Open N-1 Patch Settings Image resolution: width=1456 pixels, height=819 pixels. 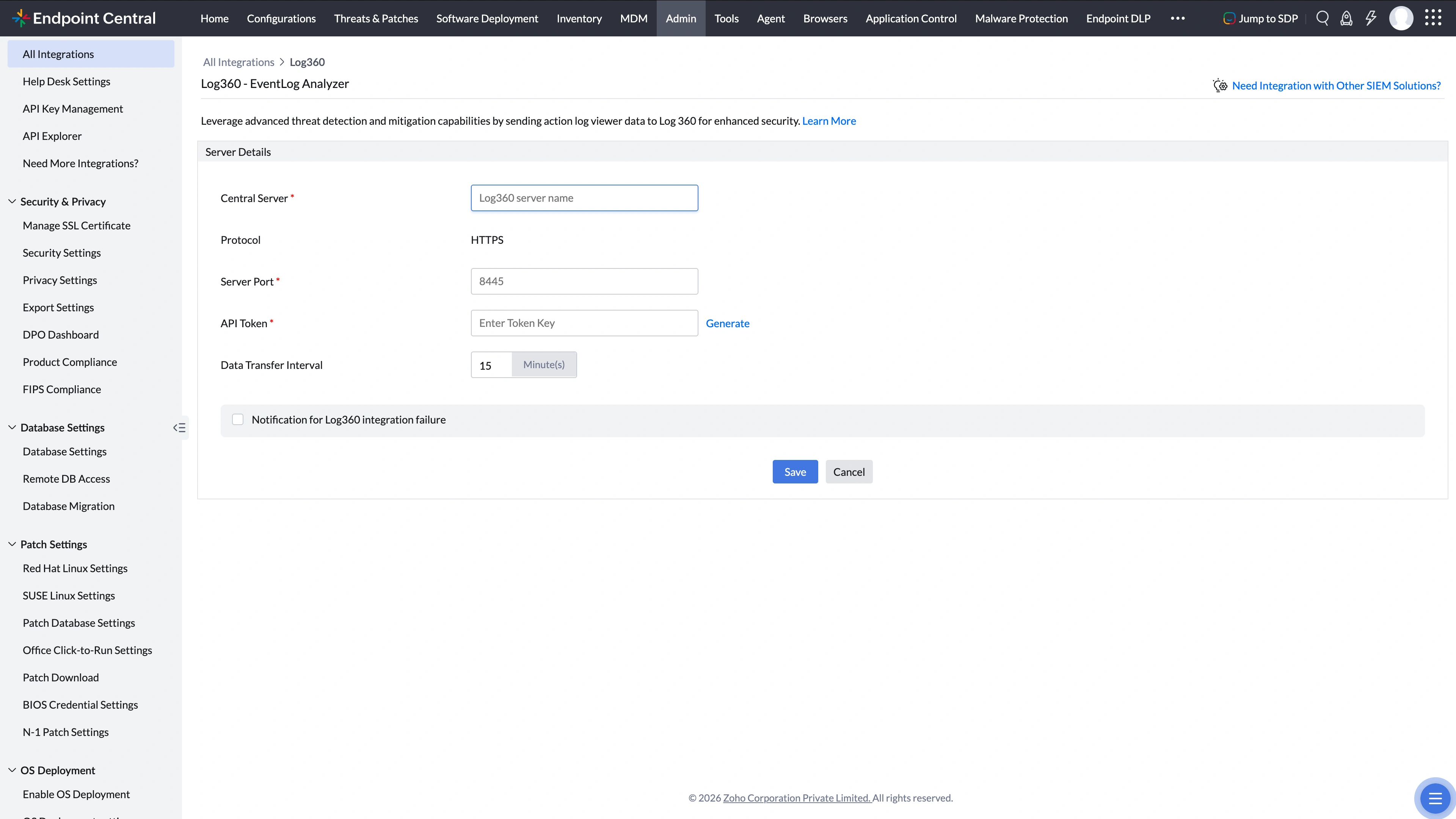pos(66,732)
